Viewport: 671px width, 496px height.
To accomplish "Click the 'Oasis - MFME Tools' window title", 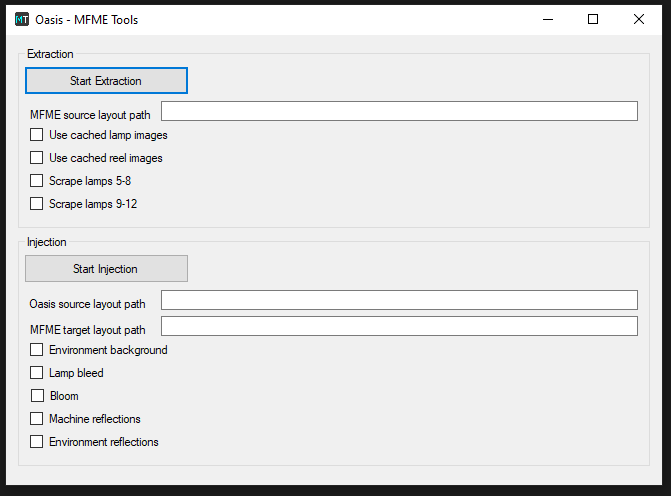I will 86,20.
